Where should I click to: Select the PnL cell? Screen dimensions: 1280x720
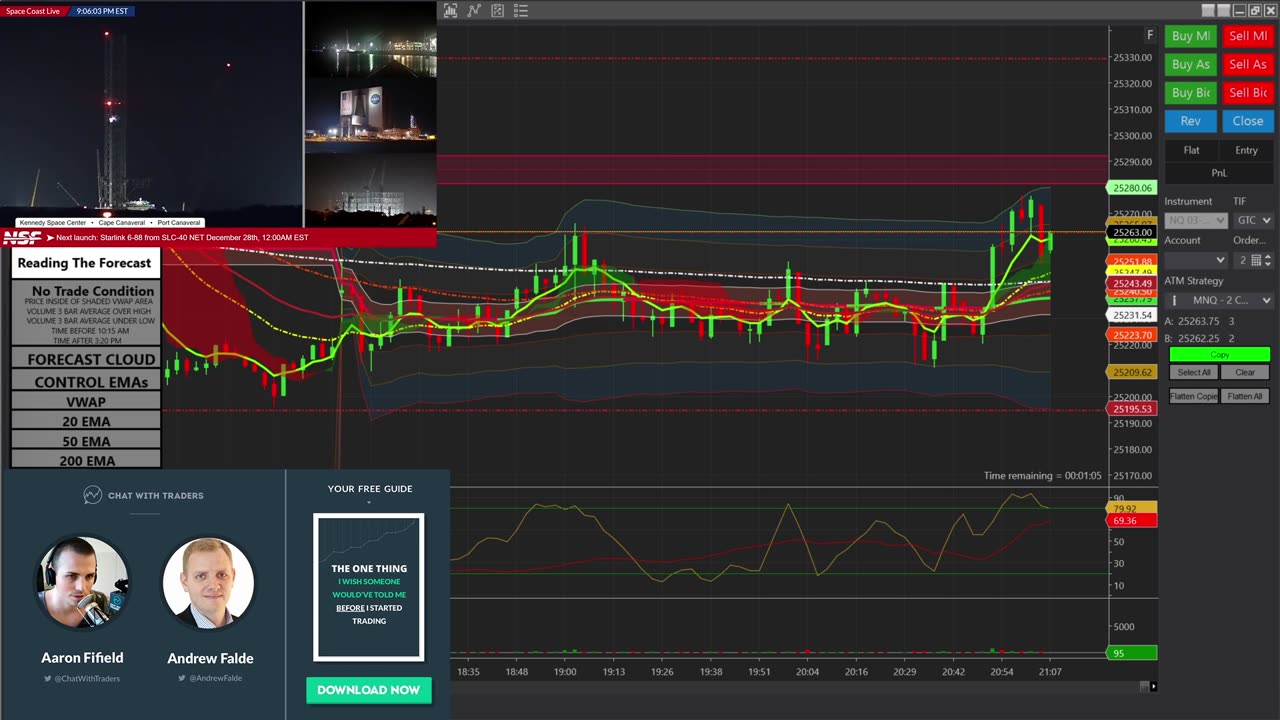coord(1219,173)
